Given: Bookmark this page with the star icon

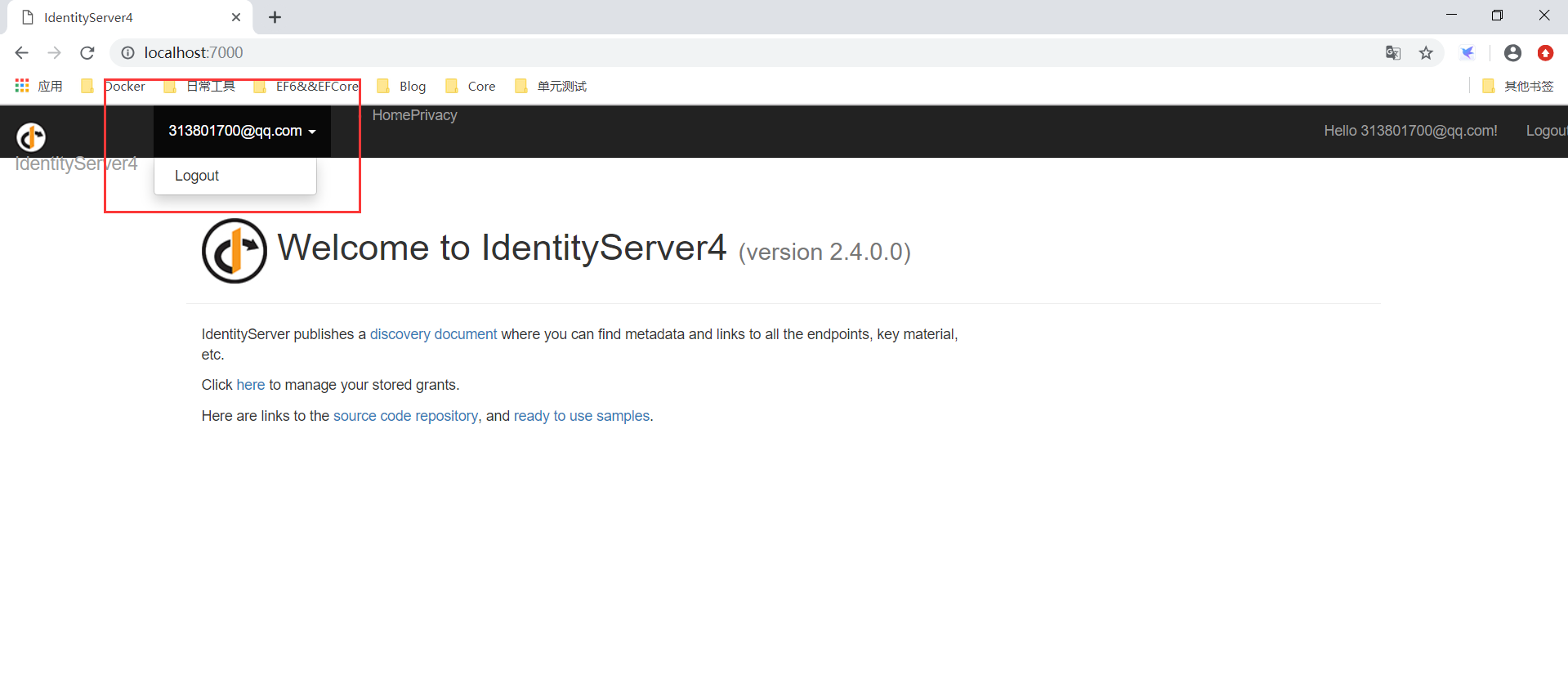Looking at the screenshot, I should 1426,53.
